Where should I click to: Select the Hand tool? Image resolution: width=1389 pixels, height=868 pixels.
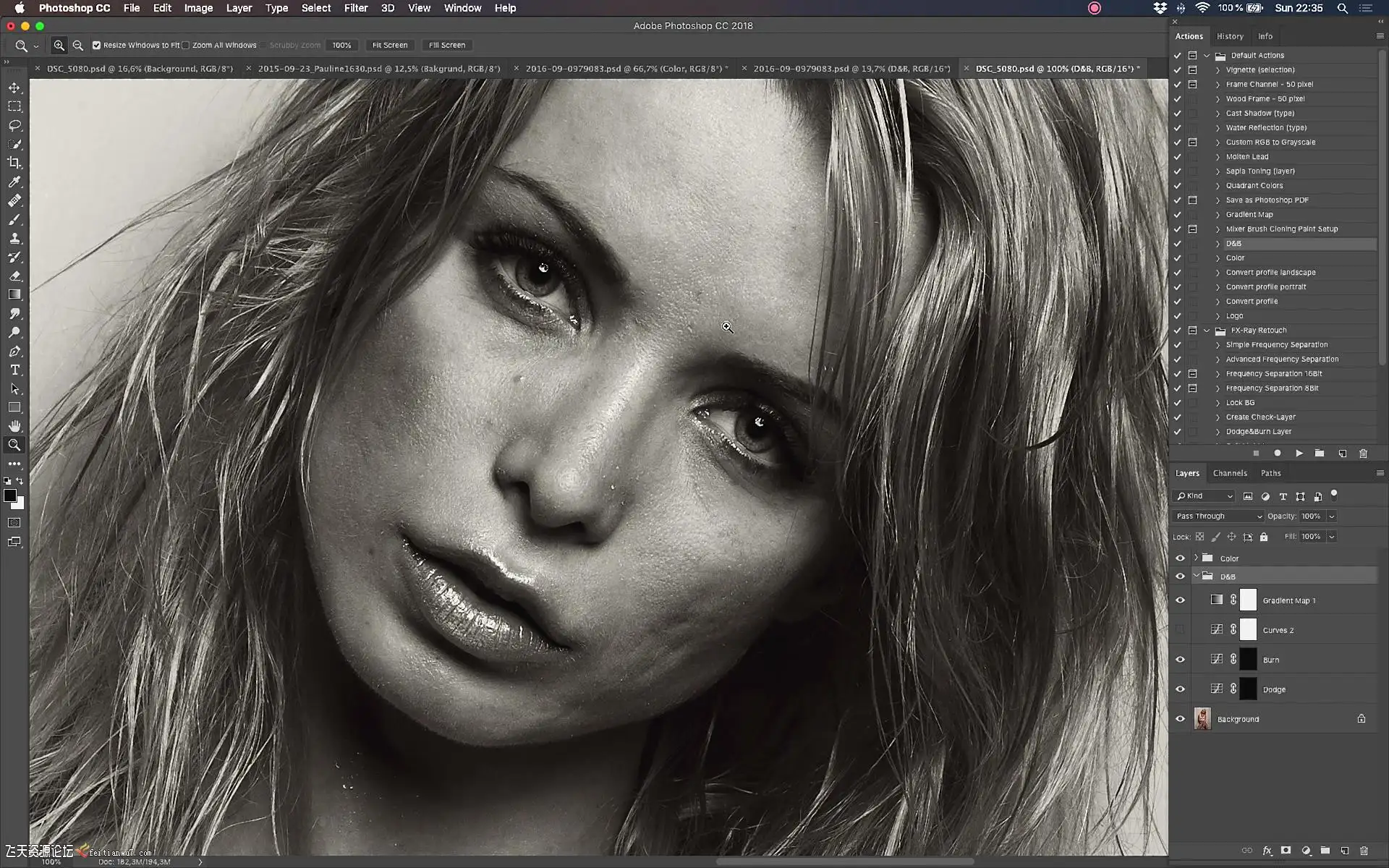14,426
